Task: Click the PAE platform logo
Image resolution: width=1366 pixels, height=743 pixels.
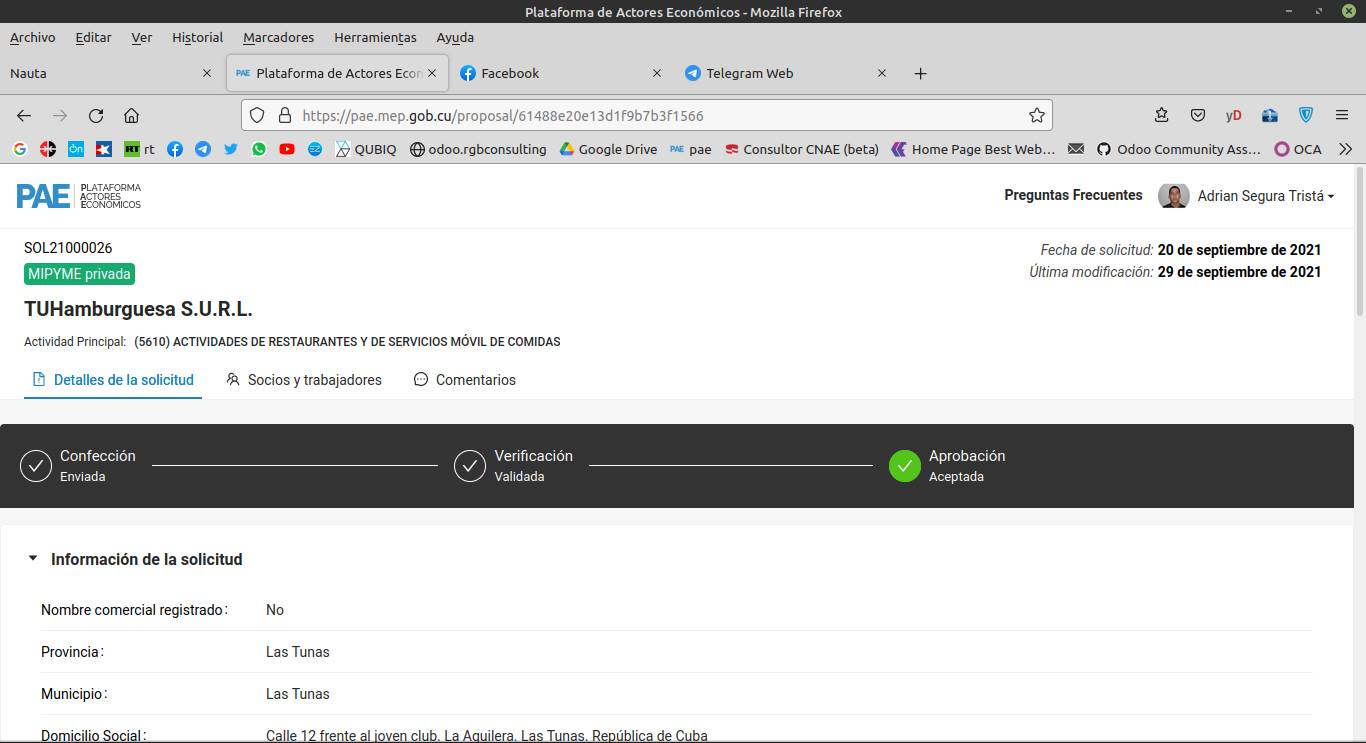Action: click(x=79, y=196)
